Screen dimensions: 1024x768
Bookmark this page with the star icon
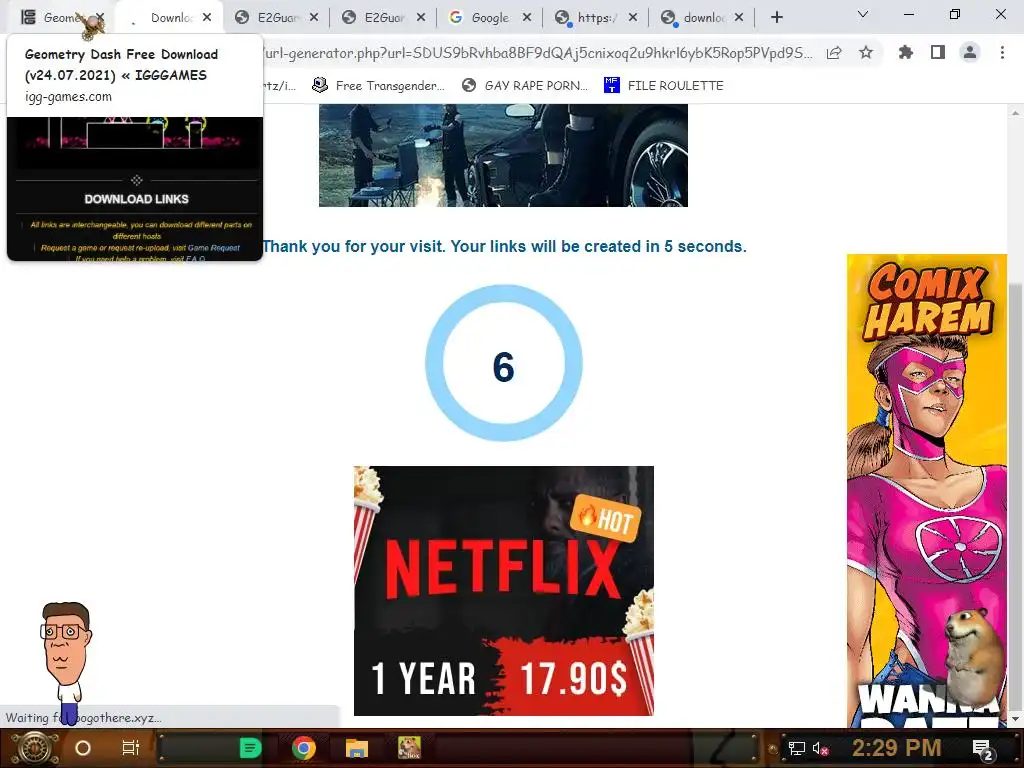[866, 53]
